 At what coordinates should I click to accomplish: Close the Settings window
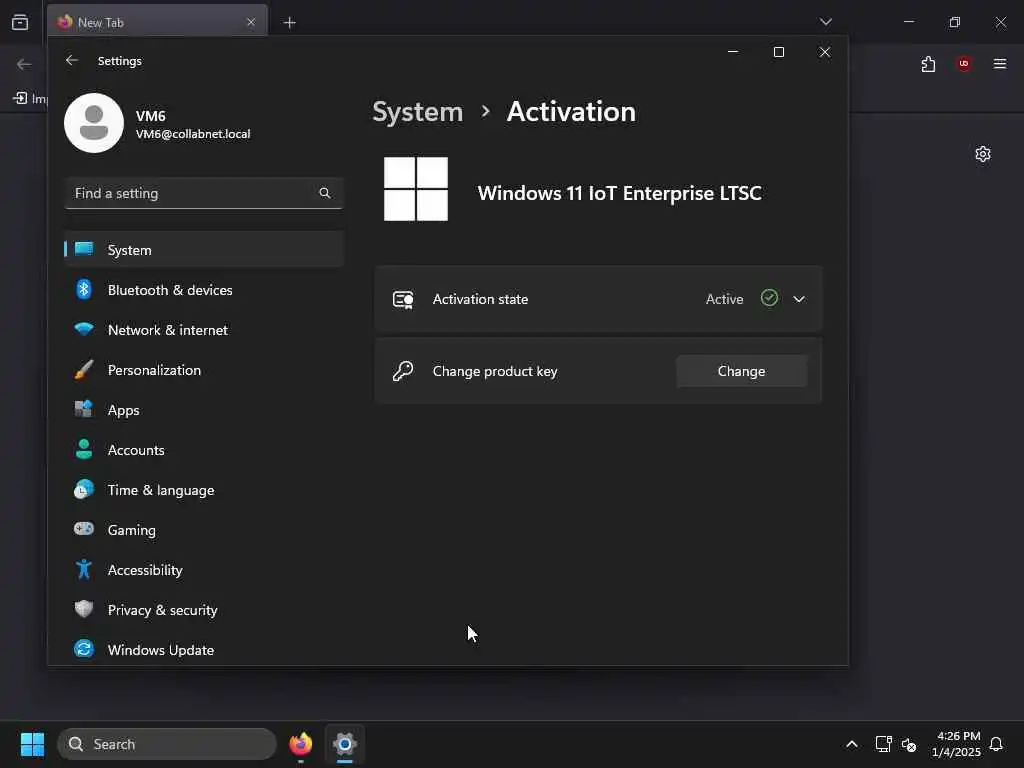pos(825,52)
